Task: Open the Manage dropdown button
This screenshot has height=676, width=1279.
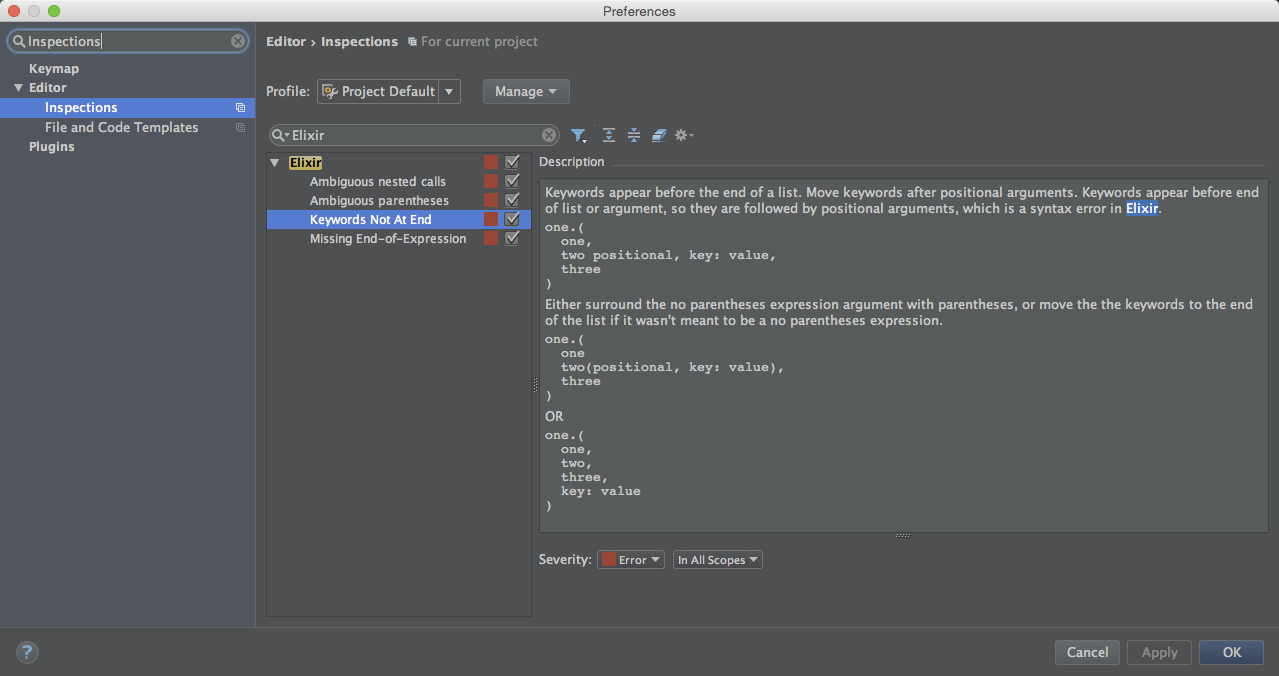Action: 526,91
